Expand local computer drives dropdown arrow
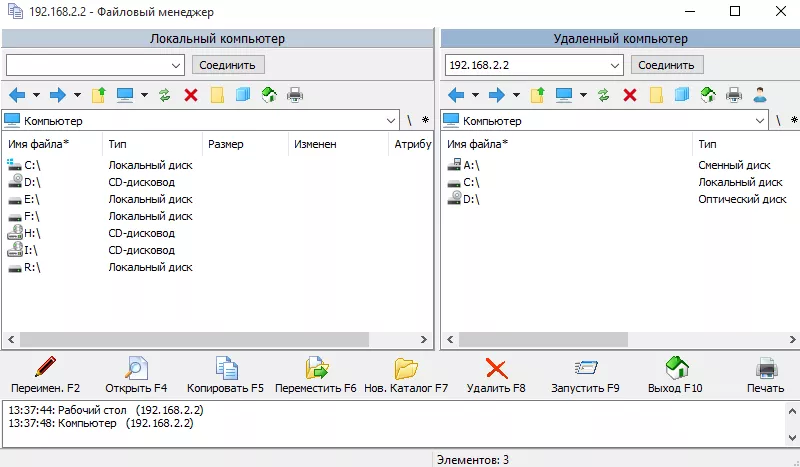800x467 pixels. 144,95
